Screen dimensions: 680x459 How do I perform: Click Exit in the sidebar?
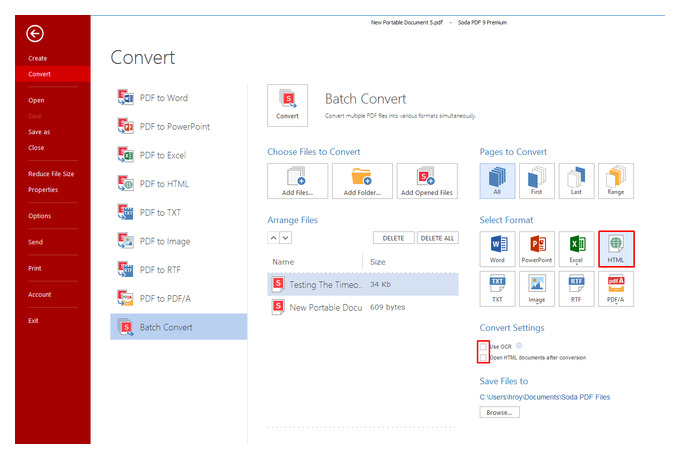coord(33,321)
